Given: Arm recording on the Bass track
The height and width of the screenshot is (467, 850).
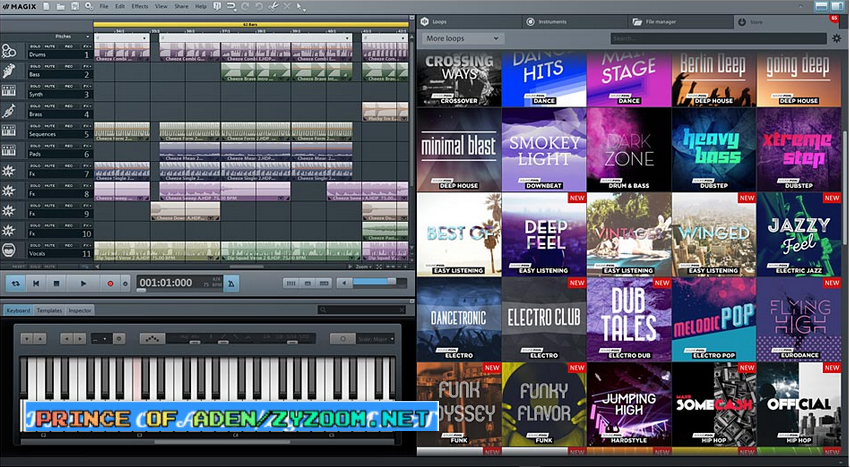Looking at the screenshot, I should coord(69,66).
